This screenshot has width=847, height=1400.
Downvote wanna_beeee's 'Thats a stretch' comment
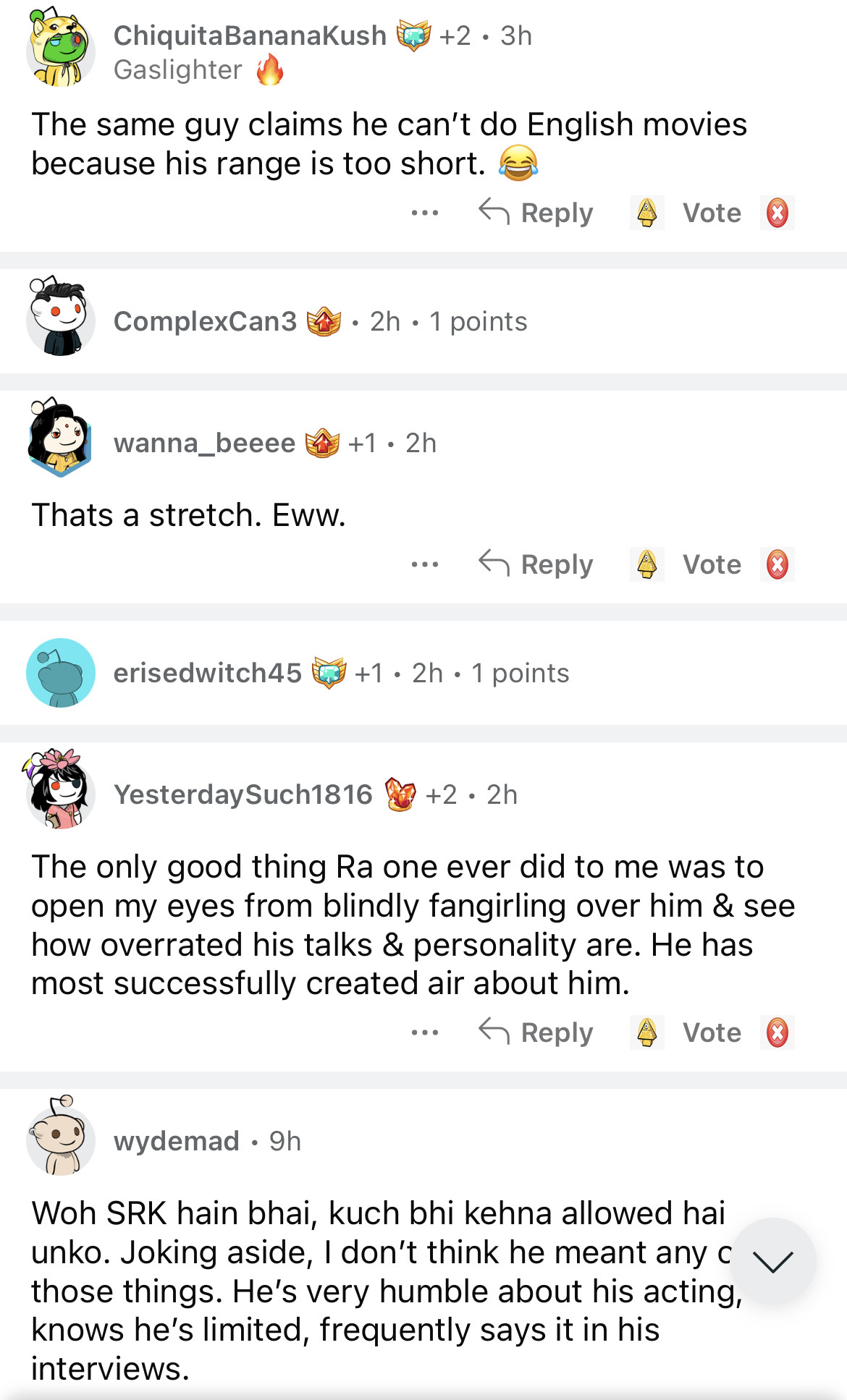tap(777, 564)
